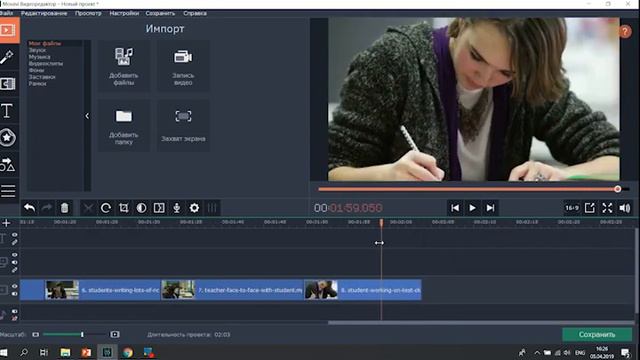640x360 pixels.
Task: Detach the preview window icon
Action: [x=589, y=208]
